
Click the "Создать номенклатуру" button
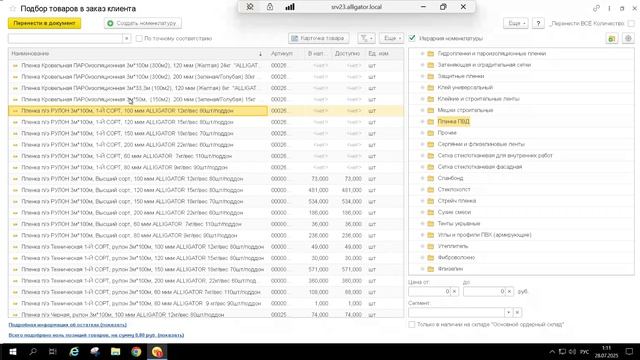[x=143, y=24]
